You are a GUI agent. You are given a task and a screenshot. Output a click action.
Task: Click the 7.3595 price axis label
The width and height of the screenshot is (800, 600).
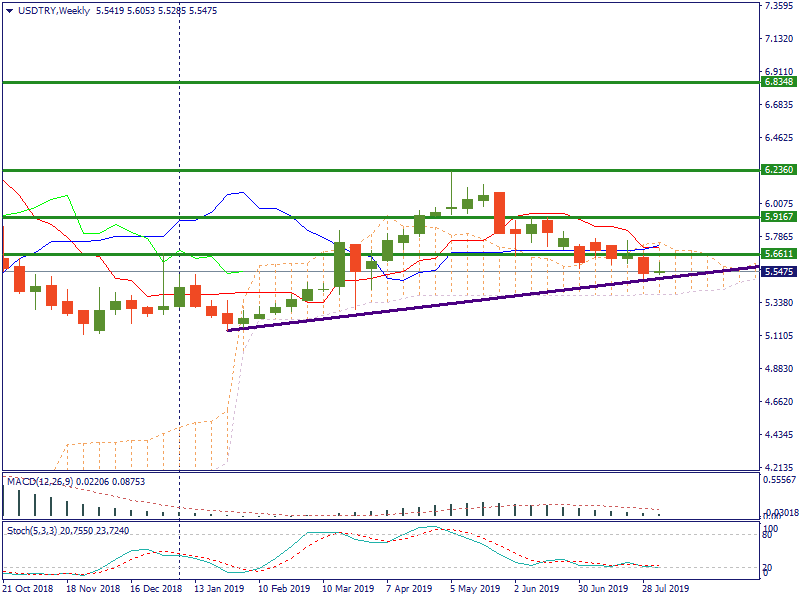pyautogui.click(x=778, y=6)
